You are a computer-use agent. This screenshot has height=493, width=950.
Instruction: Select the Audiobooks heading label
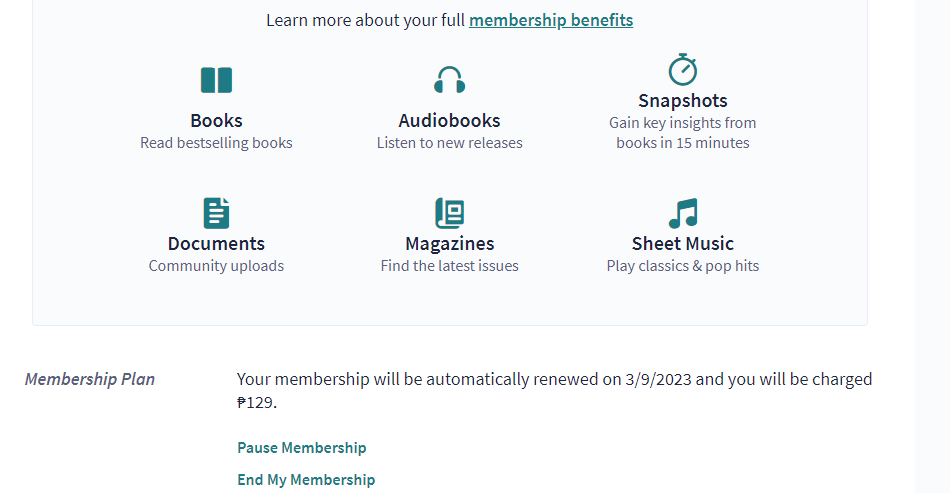point(449,121)
